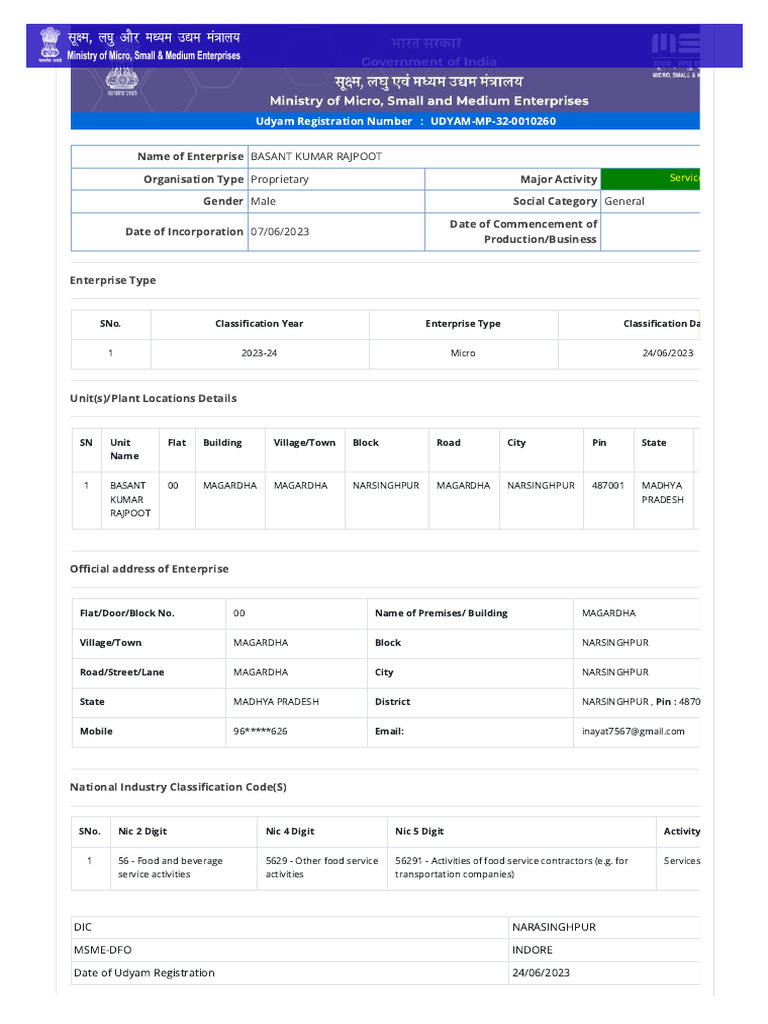The width and height of the screenshot is (768, 1024).
Task: Click the Enterprise Type section heading
Action: (113, 280)
